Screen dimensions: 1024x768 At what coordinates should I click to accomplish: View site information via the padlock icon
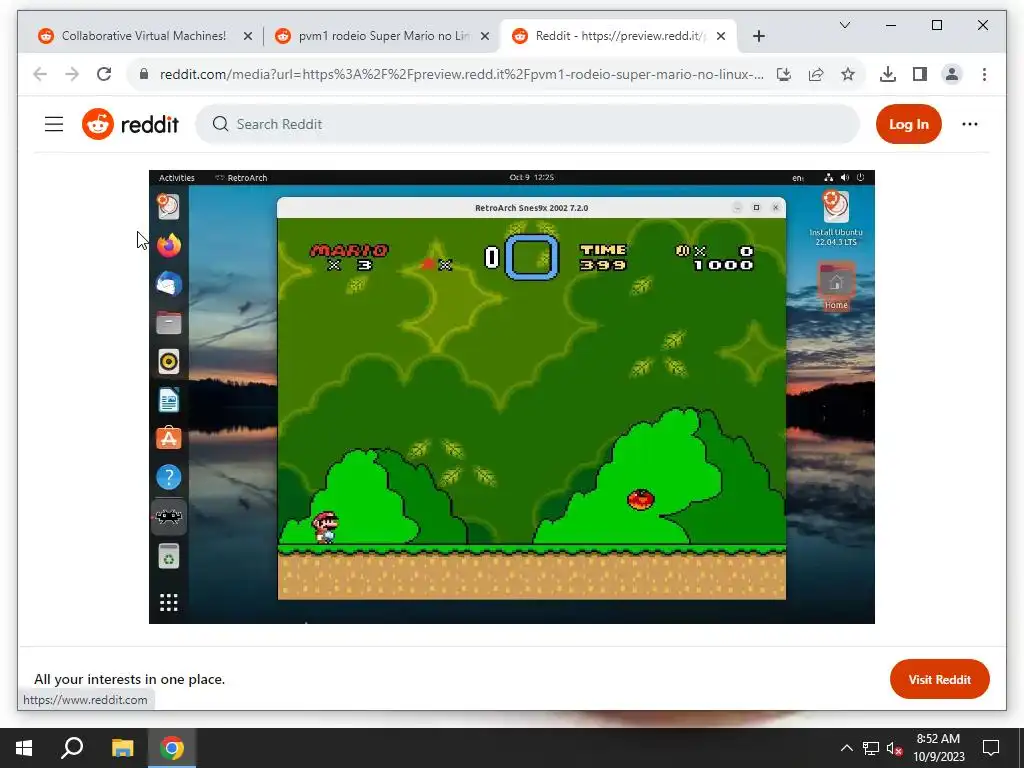pyautogui.click(x=144, y=74)
